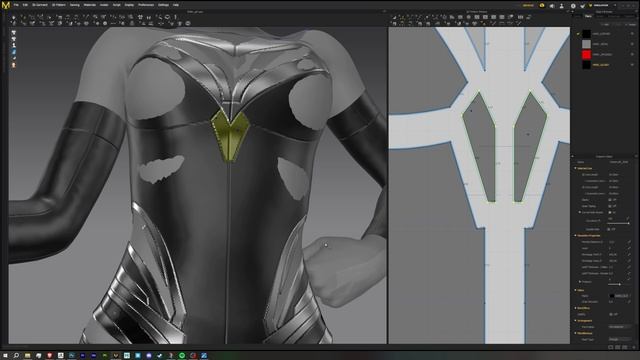
Task: Open the Help menu
Action: pyautogui.click(x=176, y=5)
